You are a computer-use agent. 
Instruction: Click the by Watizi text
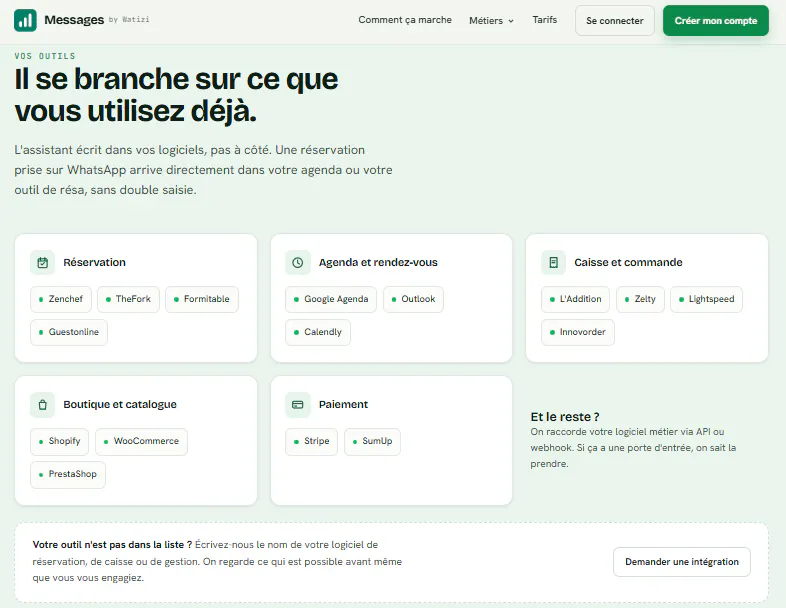[x=129, y=20]
